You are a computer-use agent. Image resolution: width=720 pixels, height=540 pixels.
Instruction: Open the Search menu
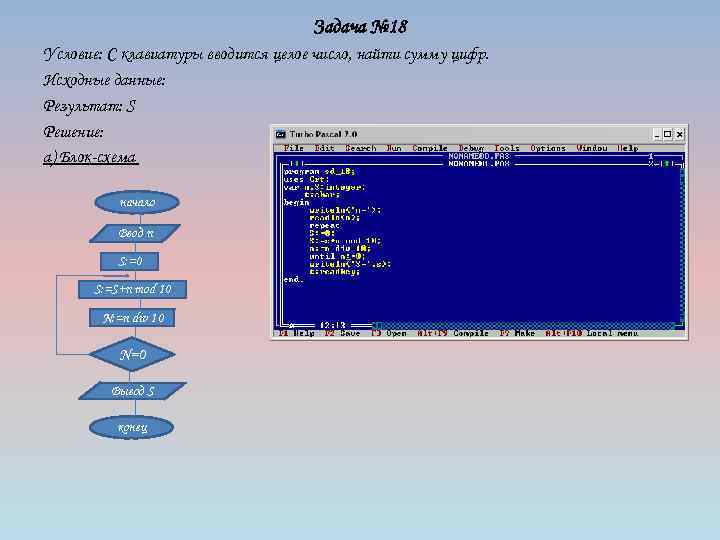click(360, 148)
